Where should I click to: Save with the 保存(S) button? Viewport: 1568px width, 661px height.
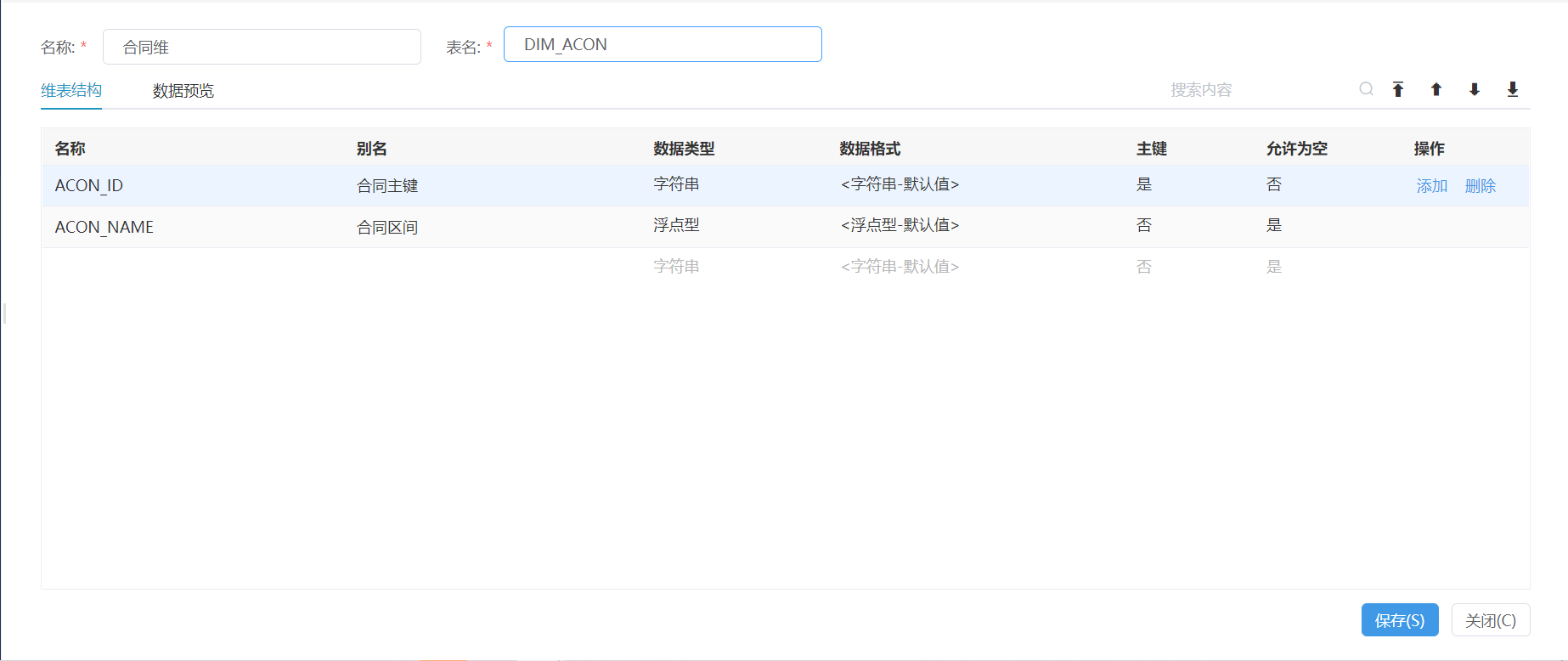click(1400, 620)
